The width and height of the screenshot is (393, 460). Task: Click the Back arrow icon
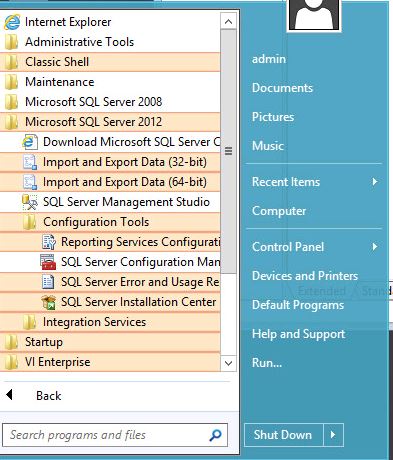click(x=9, y=395)
